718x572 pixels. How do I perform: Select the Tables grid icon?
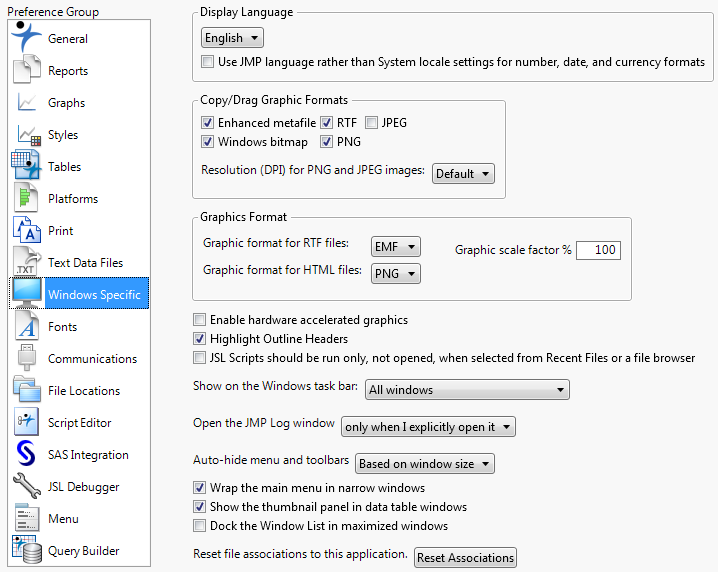[27, 166]
